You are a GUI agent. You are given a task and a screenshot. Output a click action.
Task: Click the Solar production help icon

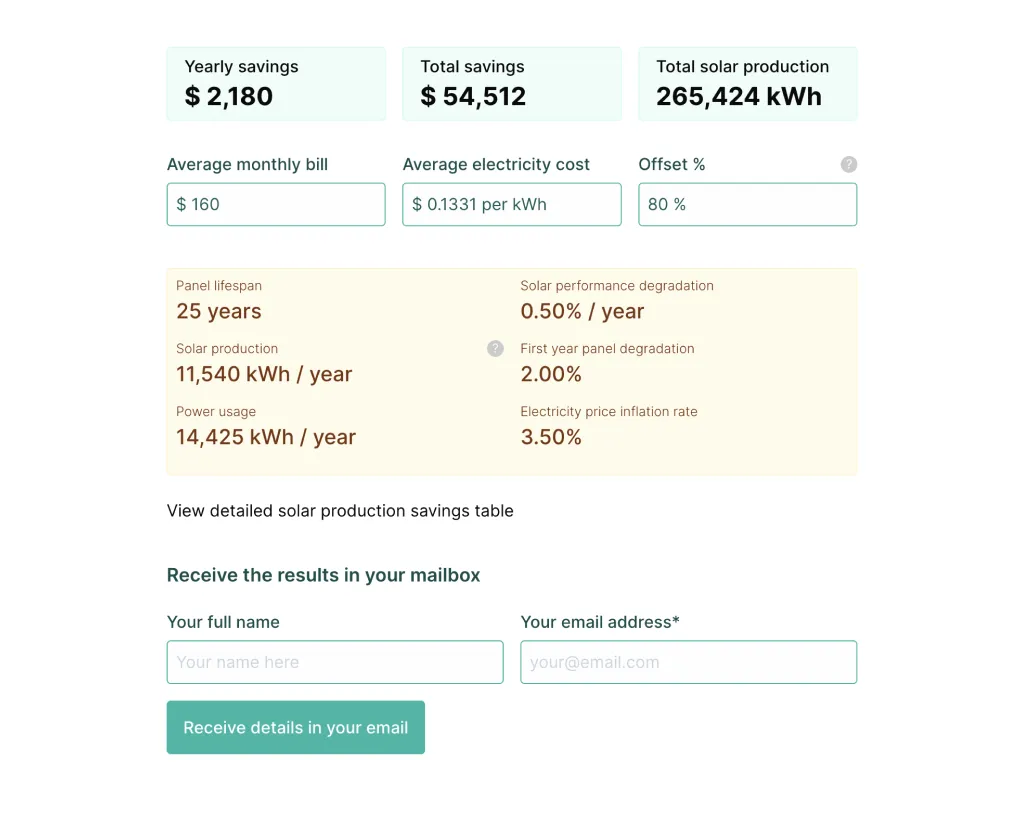tap(495, 349)
